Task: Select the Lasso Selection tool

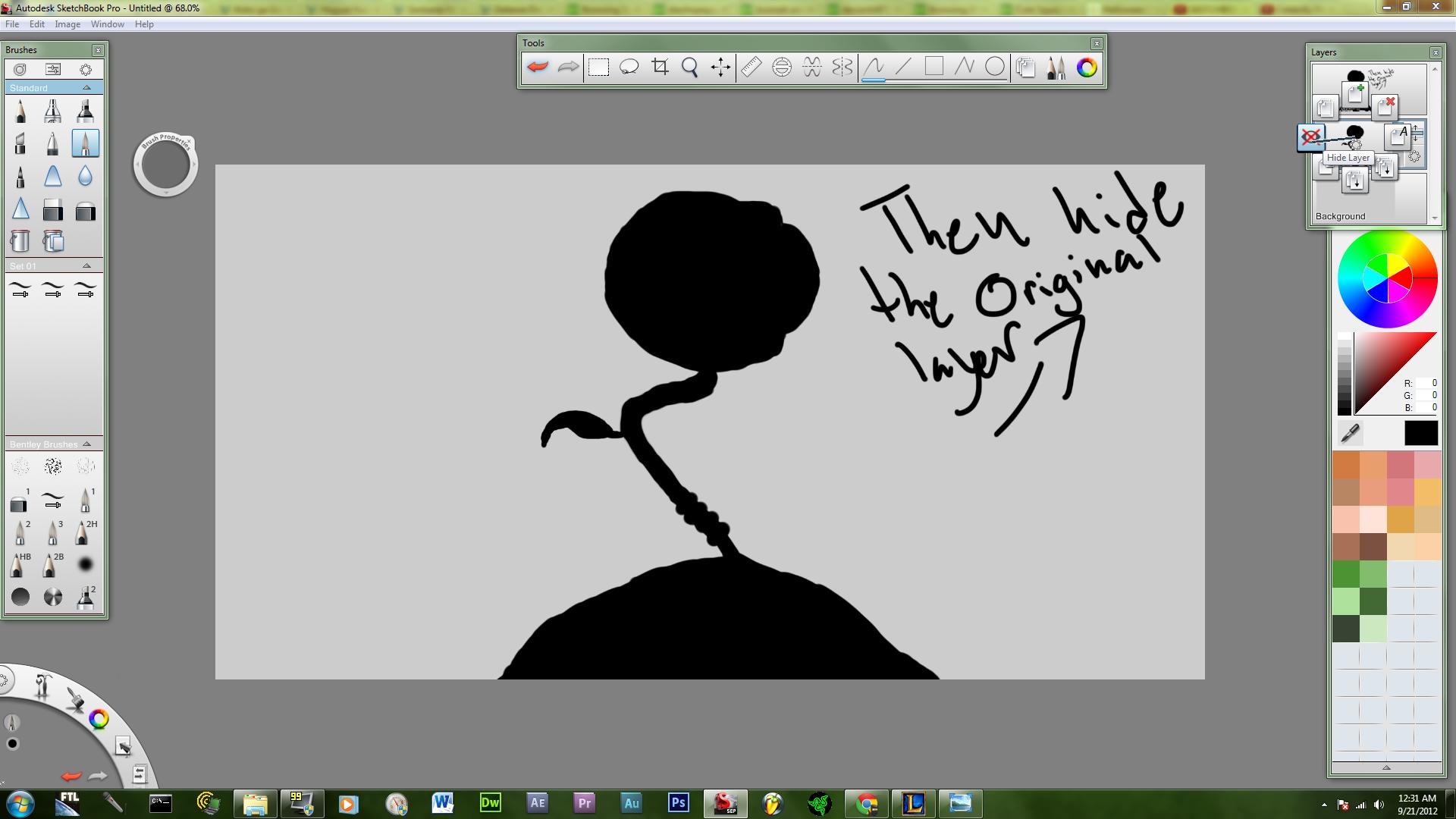Action: pyautogui.click(x=629, y=67)
